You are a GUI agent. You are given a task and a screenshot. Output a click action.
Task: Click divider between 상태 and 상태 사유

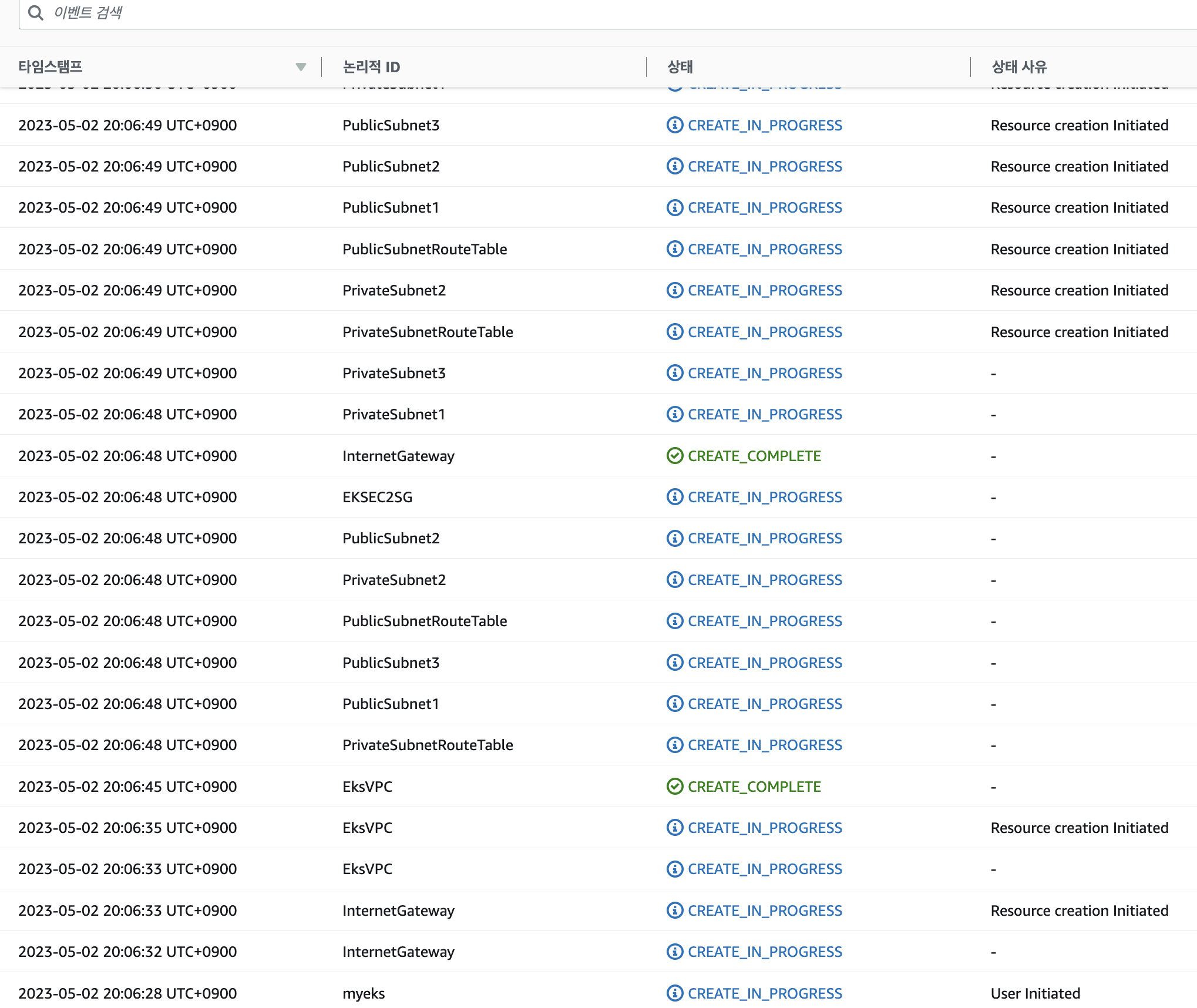click(x=970, y=67)
